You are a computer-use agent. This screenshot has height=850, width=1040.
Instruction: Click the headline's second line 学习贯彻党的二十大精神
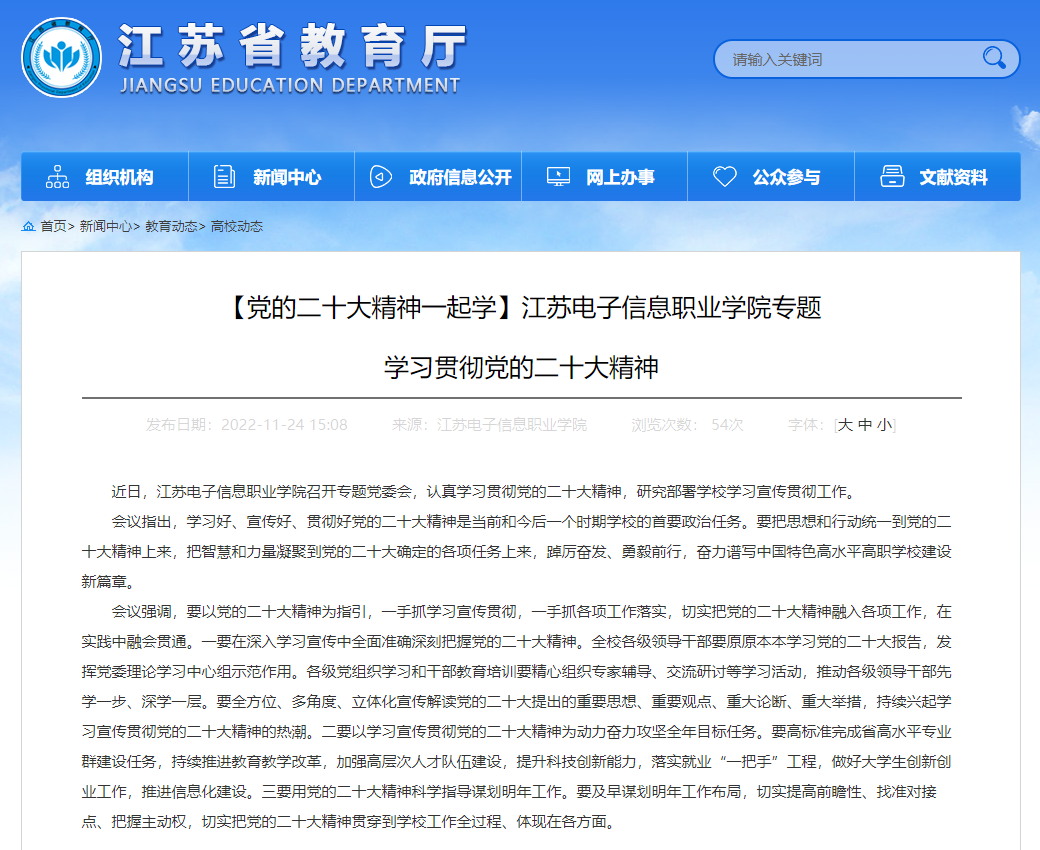[x=521, y=367]
